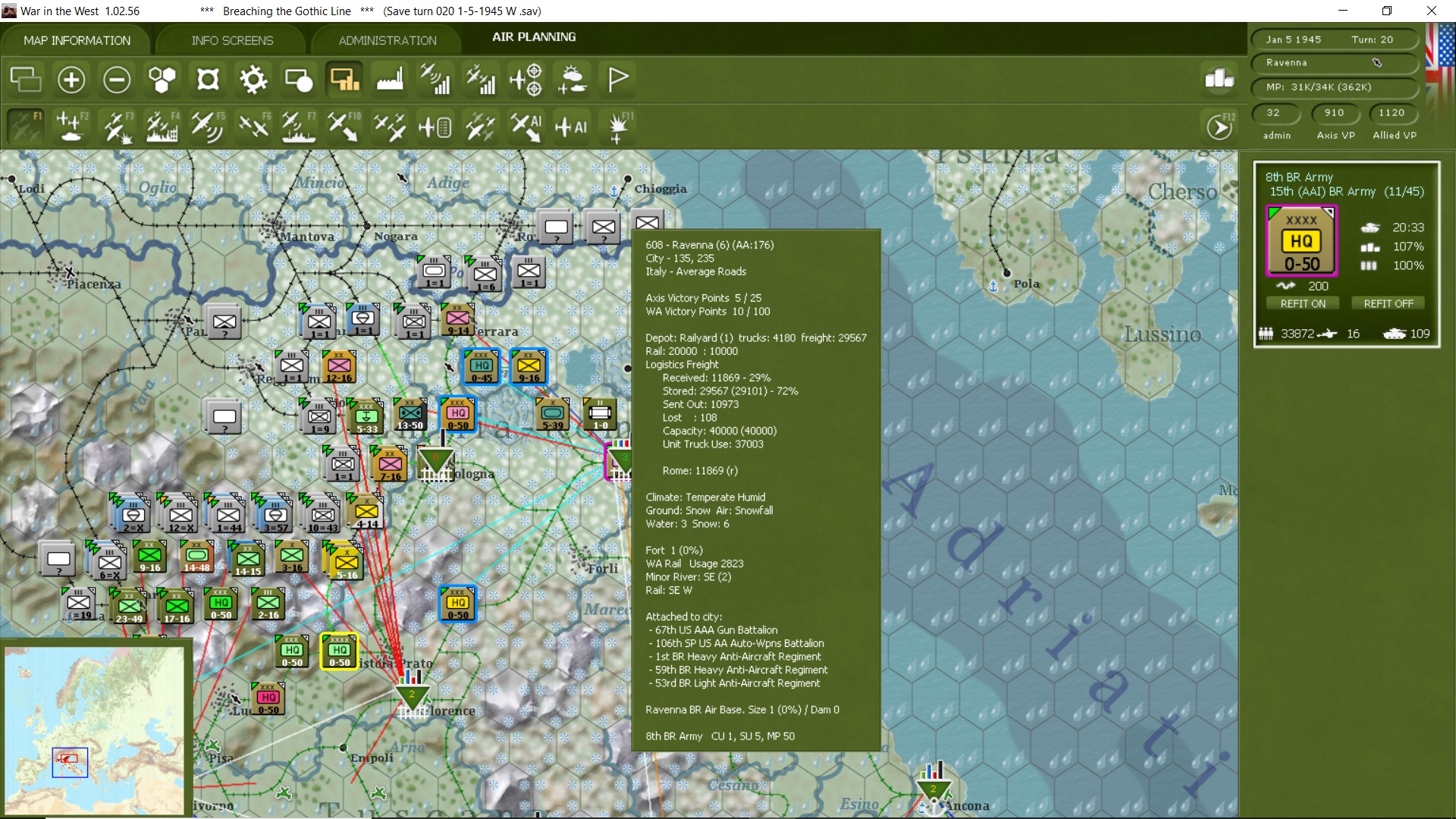Toggle the factory display icon
The height and width of the screenshot is (819, 1456).
(390, 80)
